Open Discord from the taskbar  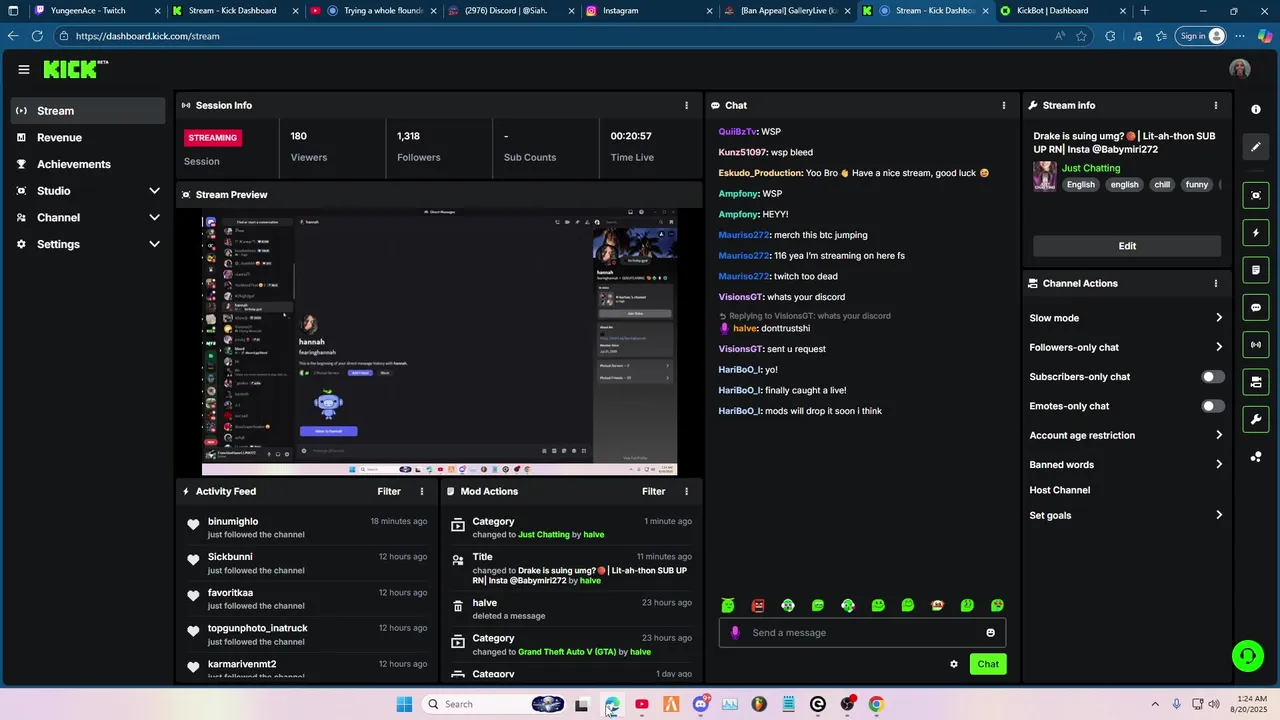(x=701, y=704)
